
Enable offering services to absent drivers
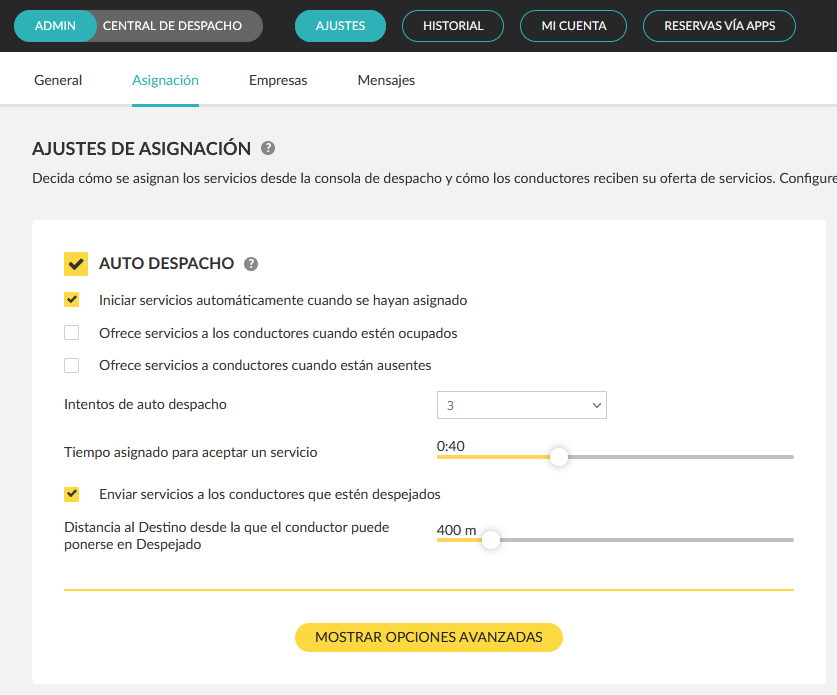[72, 365]
